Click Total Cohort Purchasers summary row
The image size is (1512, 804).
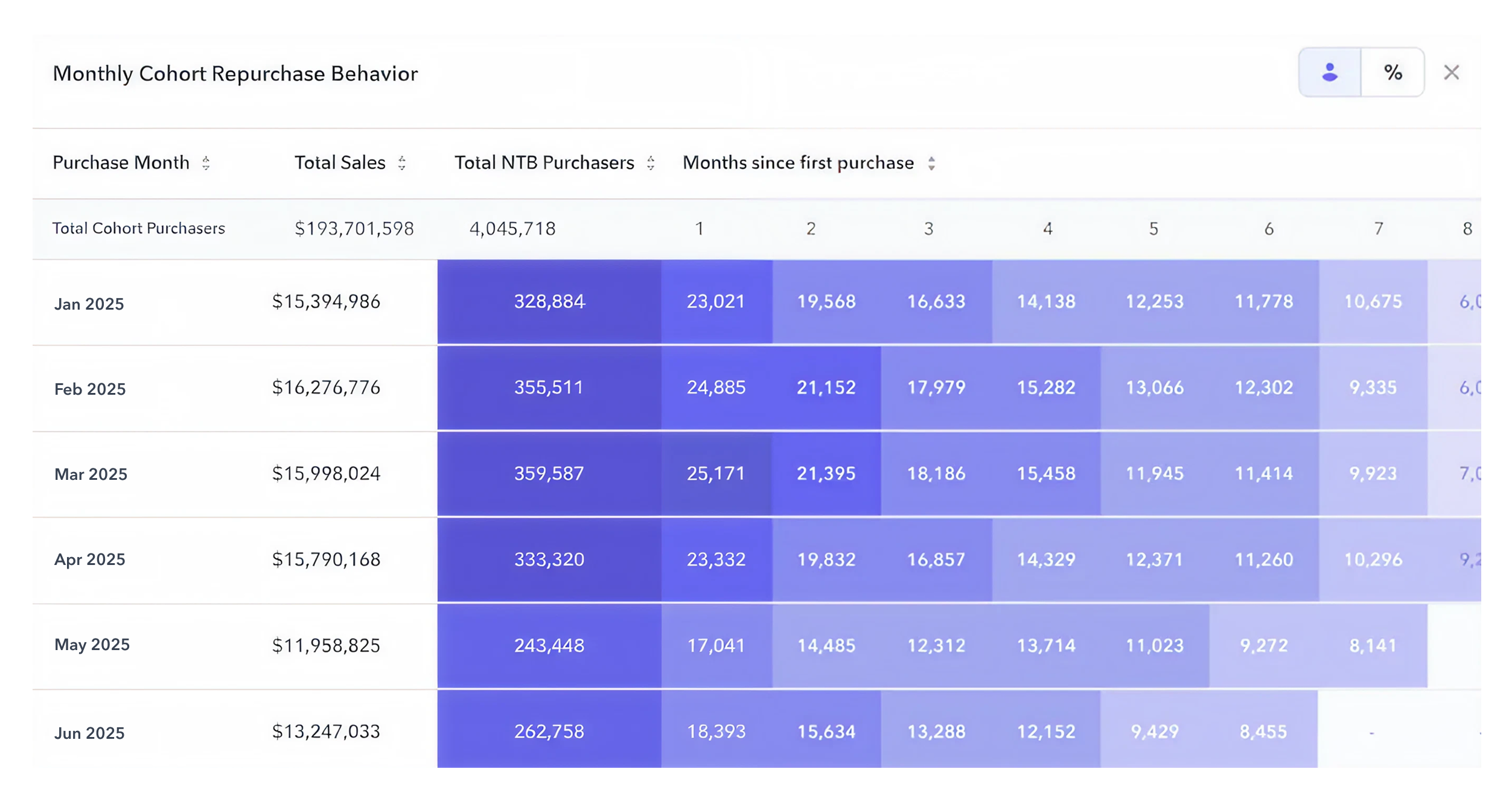[138, 228]
